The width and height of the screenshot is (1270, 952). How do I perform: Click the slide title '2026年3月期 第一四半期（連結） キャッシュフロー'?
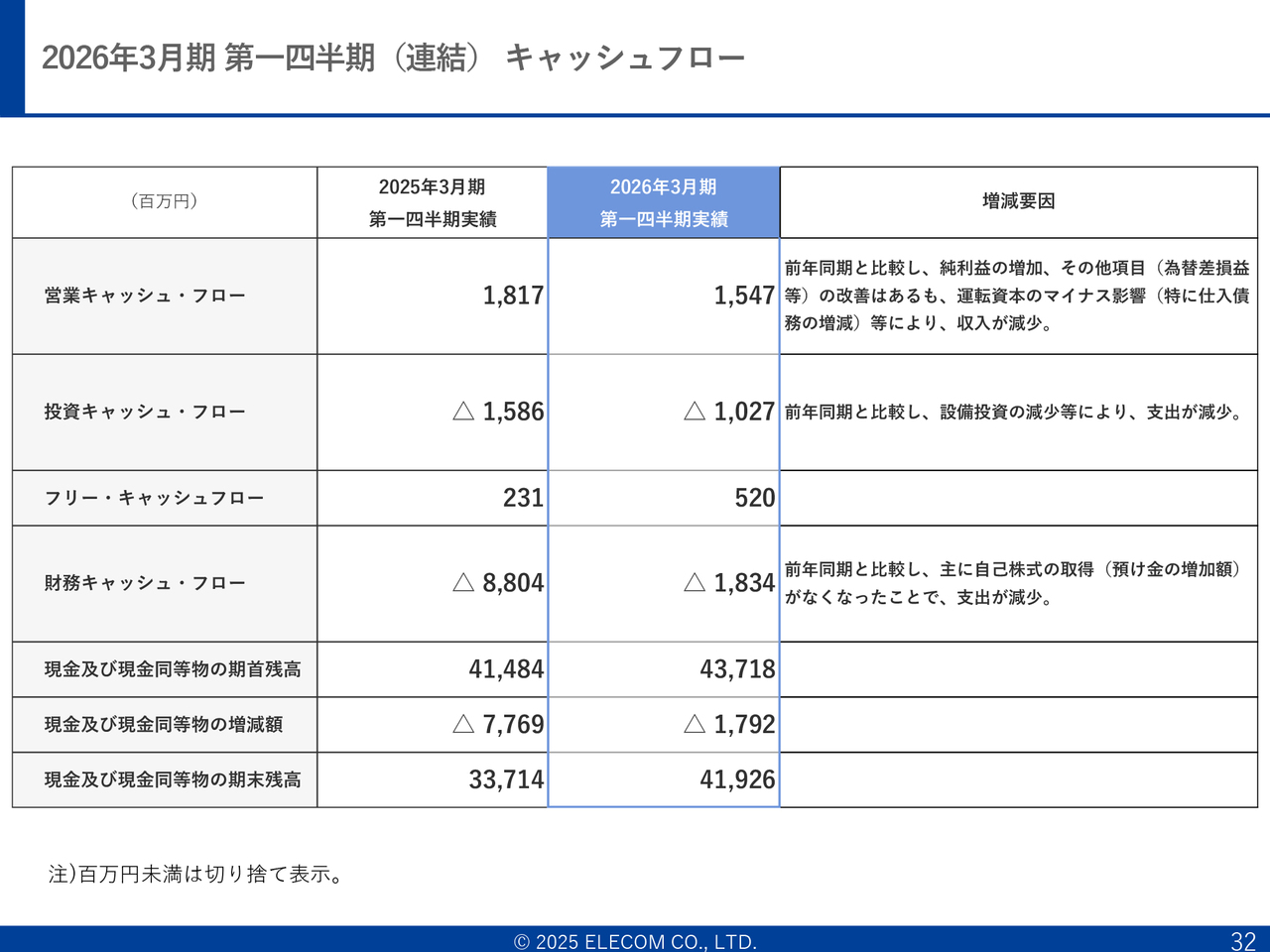(393, 58)
